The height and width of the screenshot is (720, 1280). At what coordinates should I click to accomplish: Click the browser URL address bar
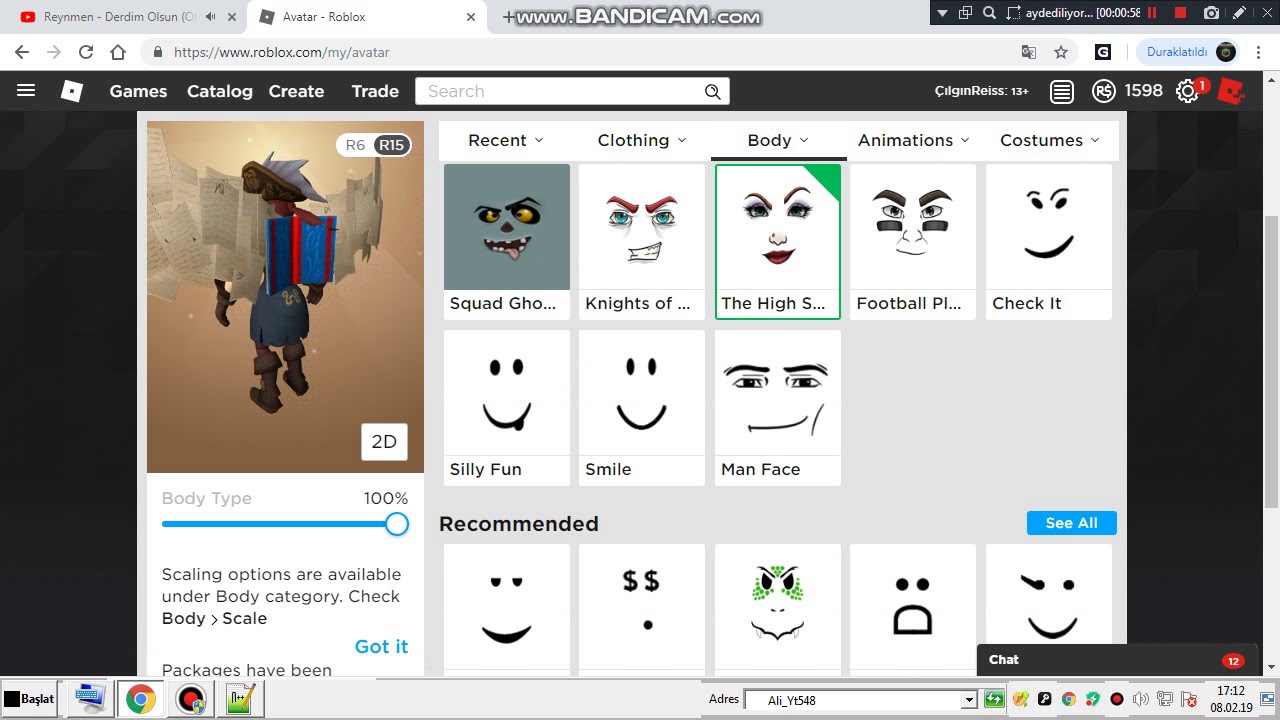pyautogui.click(x=580, y=52)
